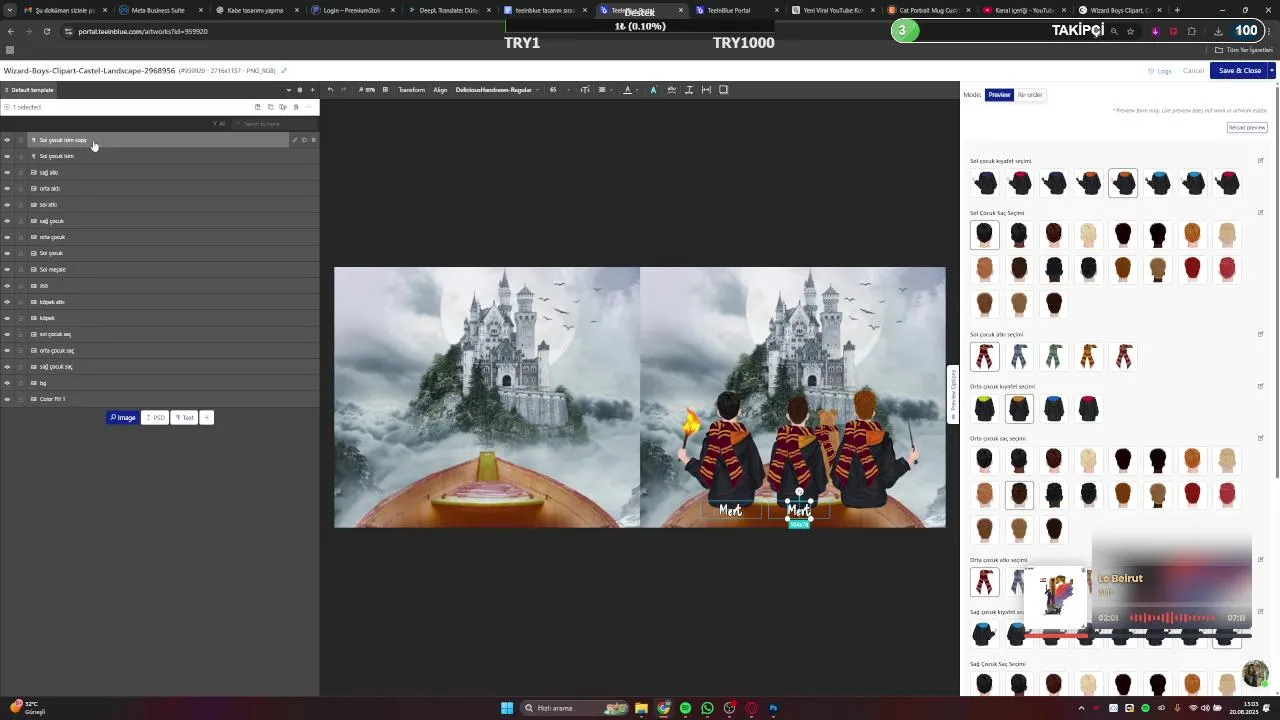The image size is (1280, 720).
Task: Click the Reload preview button
Action: pos(1247,127)
